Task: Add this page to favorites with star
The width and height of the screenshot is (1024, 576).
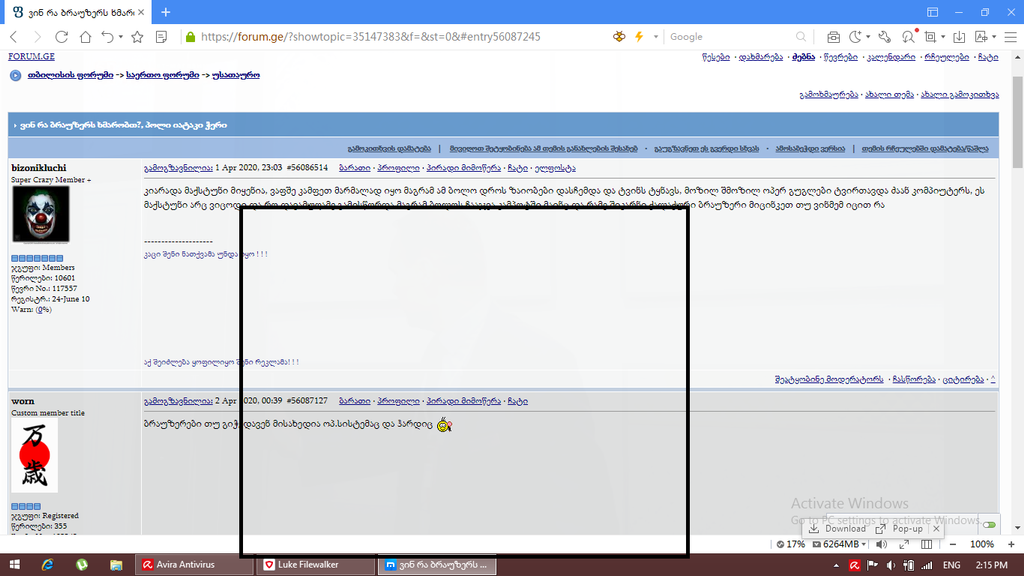Action: pyautogui.click(x=137, y=37)
